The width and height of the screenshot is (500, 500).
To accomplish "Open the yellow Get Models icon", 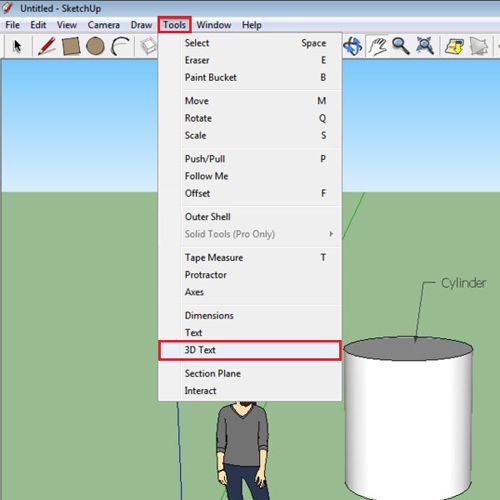I will pos(455,46).
